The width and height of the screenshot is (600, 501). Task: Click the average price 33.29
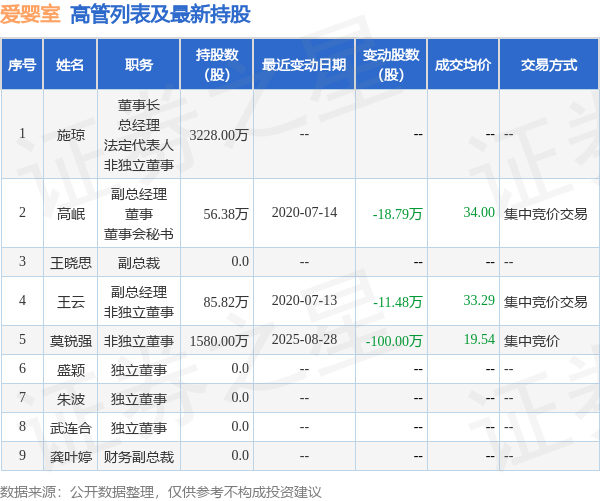(479, 300)
